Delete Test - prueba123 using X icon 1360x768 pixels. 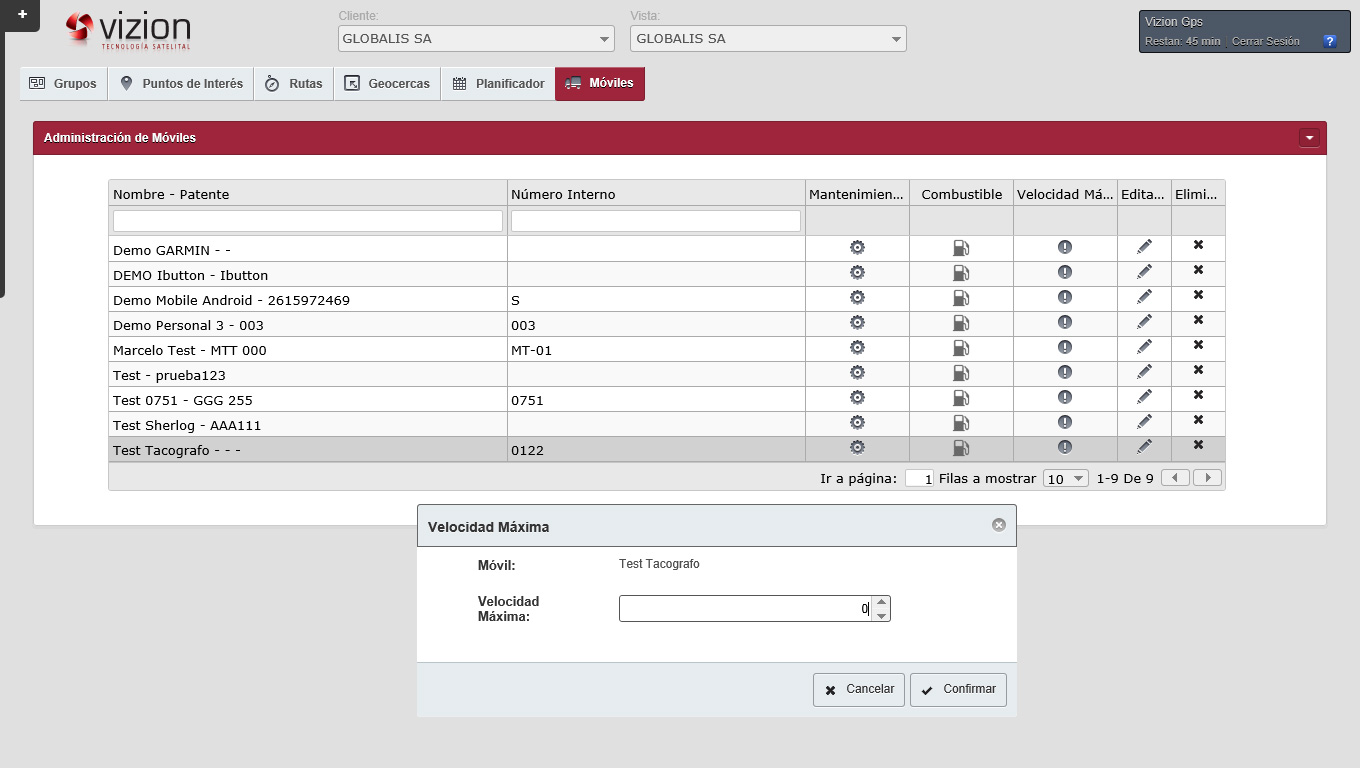point(1198,370)
